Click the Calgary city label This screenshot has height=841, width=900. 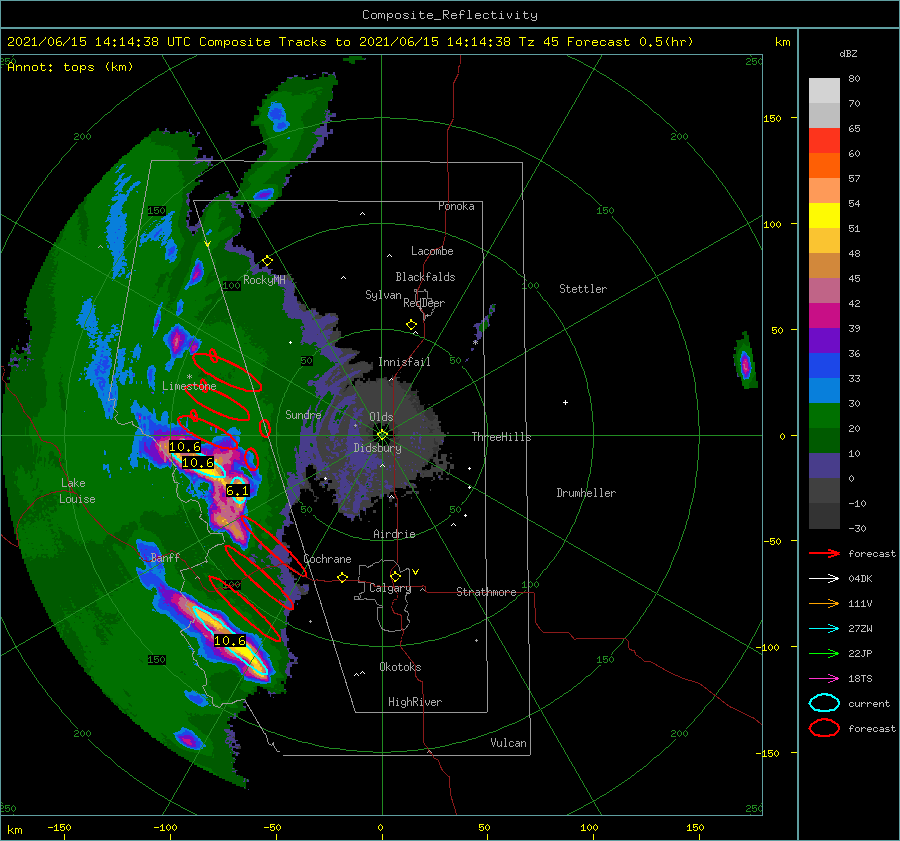pos(390,588)
